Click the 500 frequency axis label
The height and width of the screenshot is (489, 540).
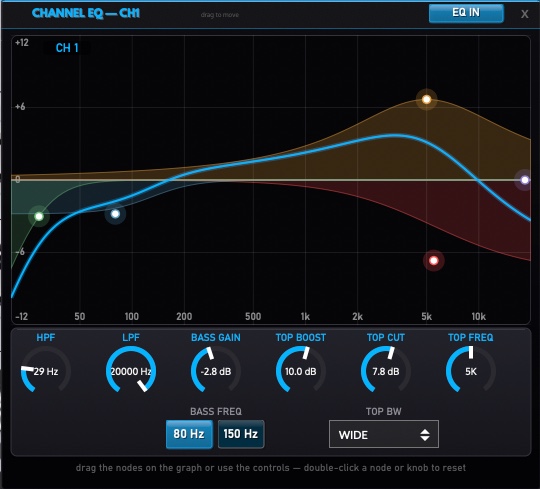(x=253, y=316)
